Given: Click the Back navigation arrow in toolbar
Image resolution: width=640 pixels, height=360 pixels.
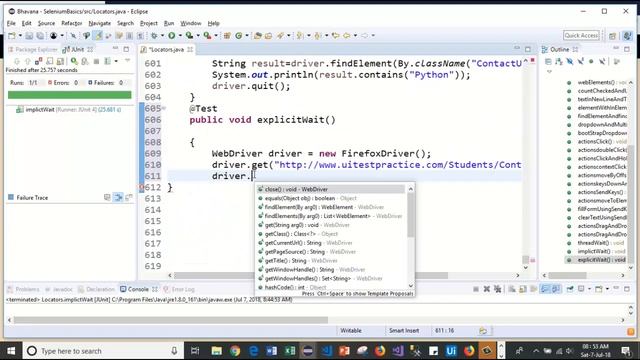Looking at the screenshot, I should pos(347,36).
